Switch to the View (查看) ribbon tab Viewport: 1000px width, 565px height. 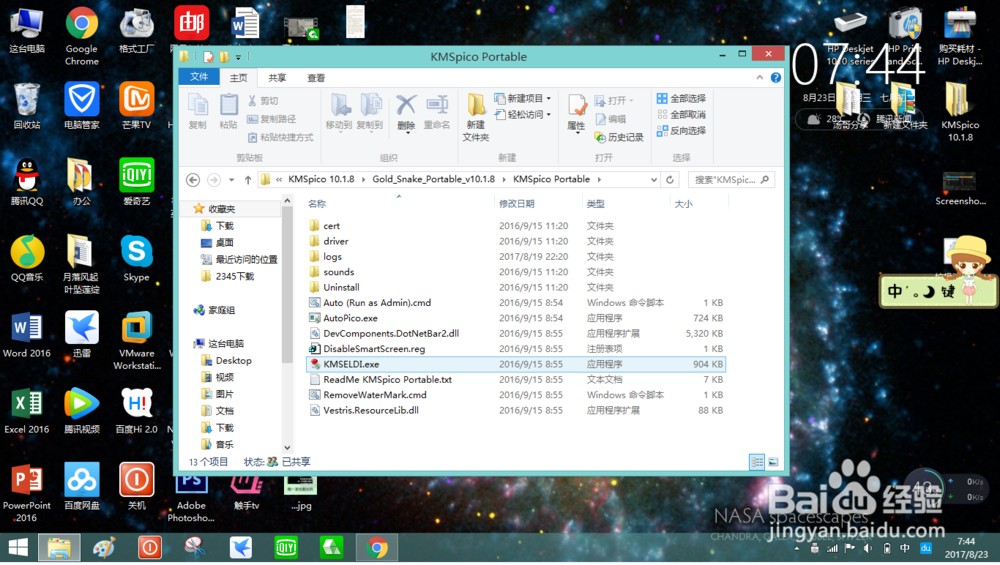coord(316,78)
